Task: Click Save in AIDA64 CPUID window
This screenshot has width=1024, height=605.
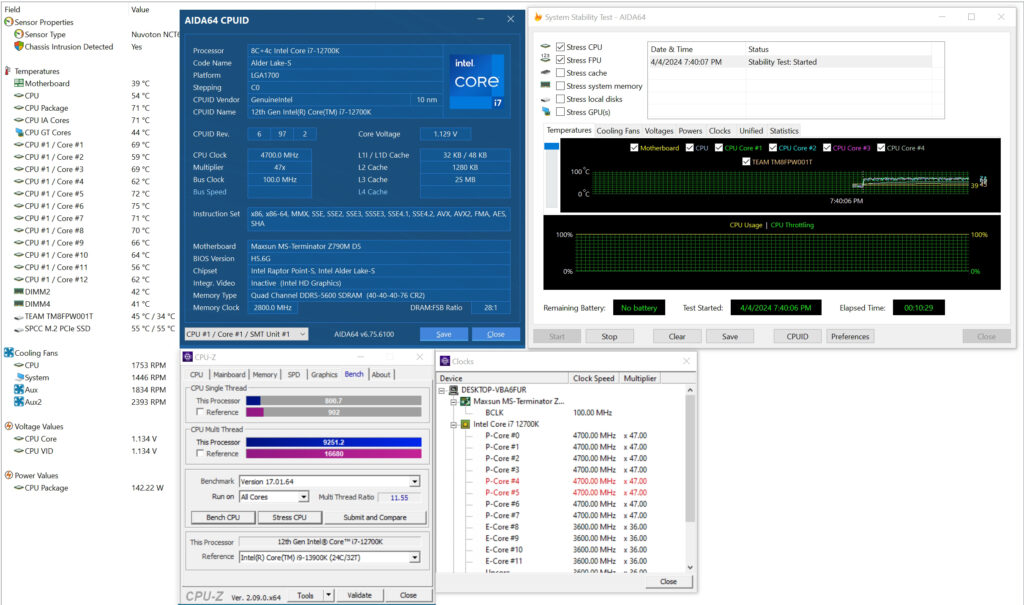Action: [444, 334]
